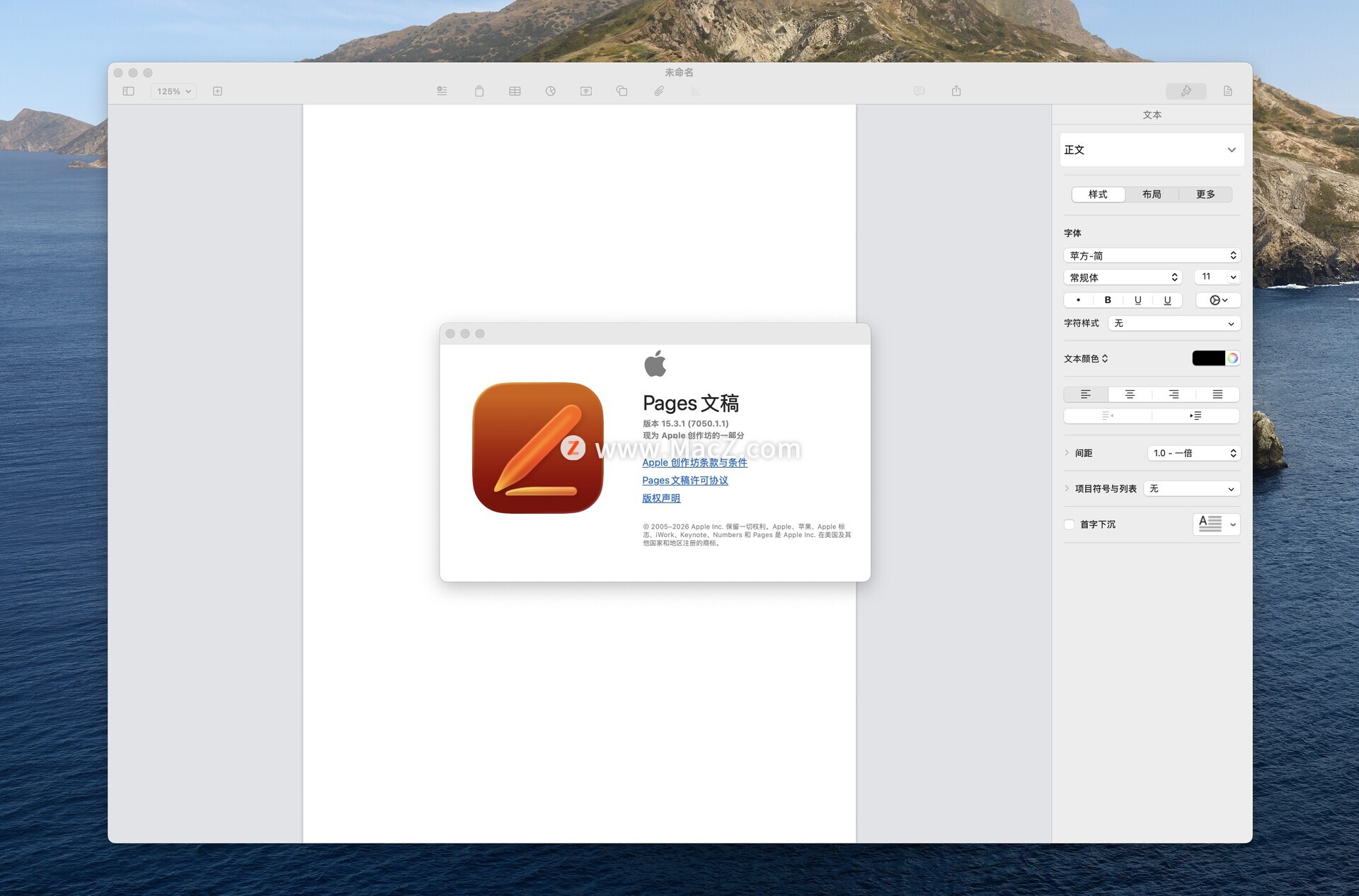This screenshot has height=896, width=1359.
Task: Align text right
Action: 1174,394
